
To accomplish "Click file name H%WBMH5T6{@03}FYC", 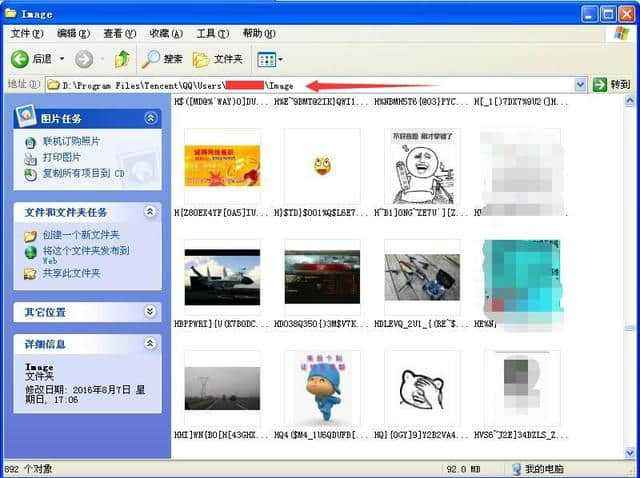I will (421, 102).
